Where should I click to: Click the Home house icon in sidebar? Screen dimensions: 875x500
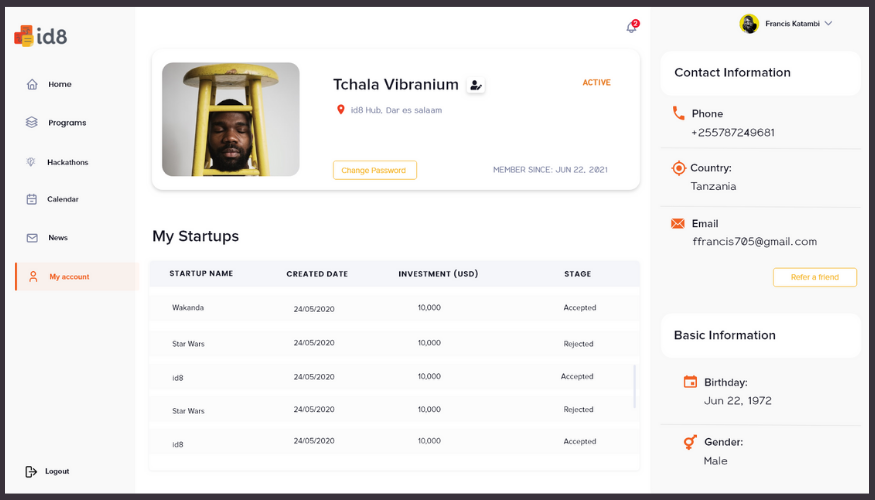pyautogui.click(x=32, y=84)
